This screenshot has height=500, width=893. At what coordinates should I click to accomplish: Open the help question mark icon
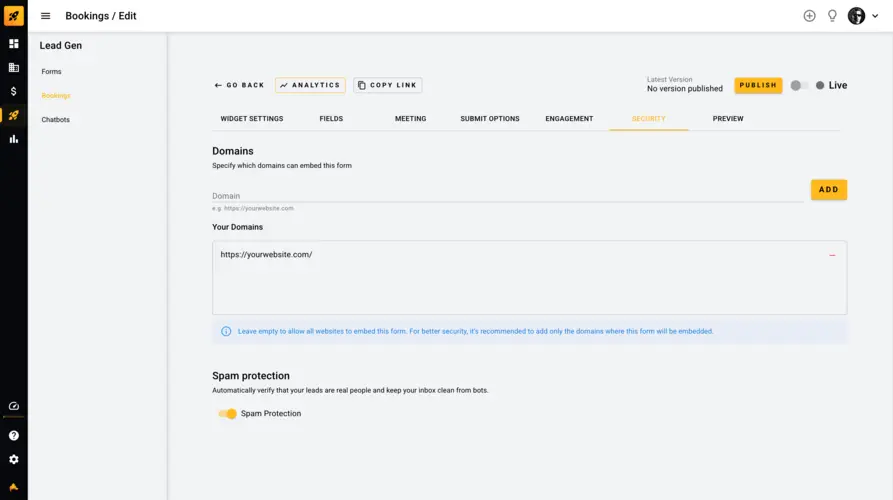tap(14, 436)
